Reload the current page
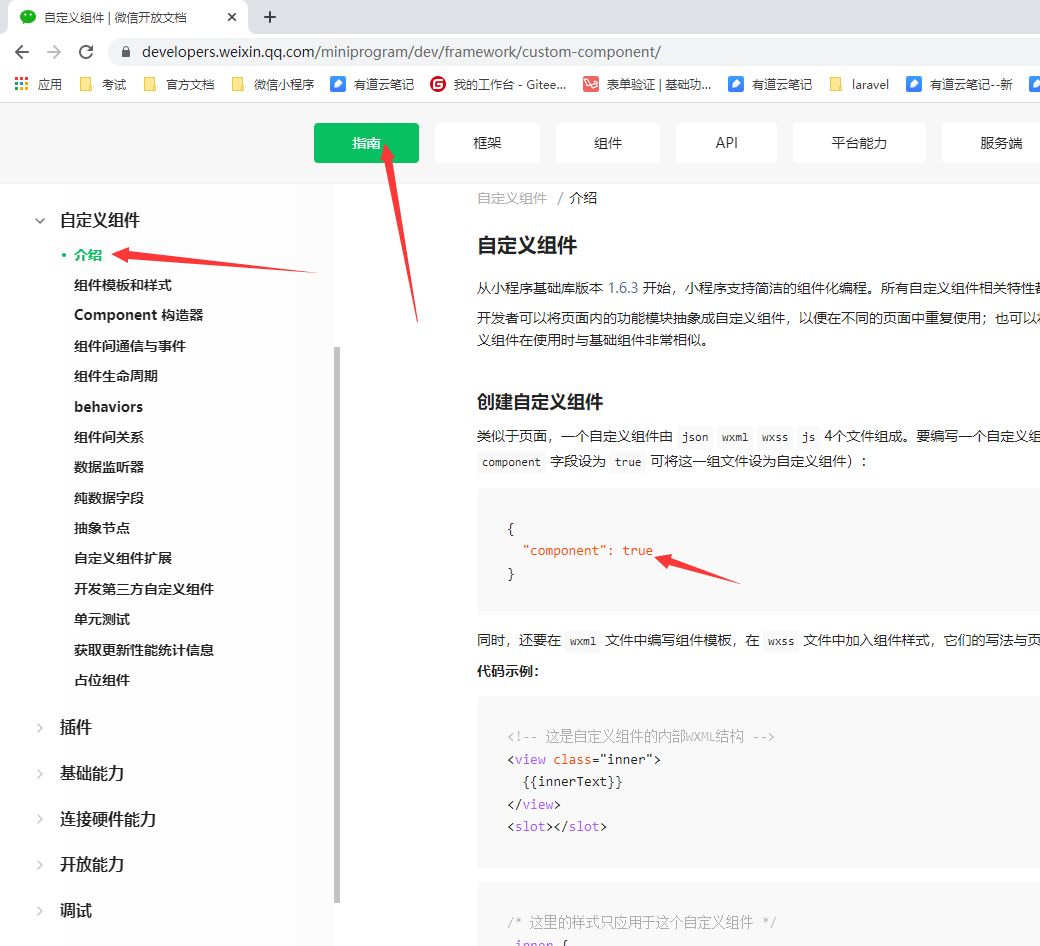Screen dimensions: 1040x946 (x=88, y=51)
